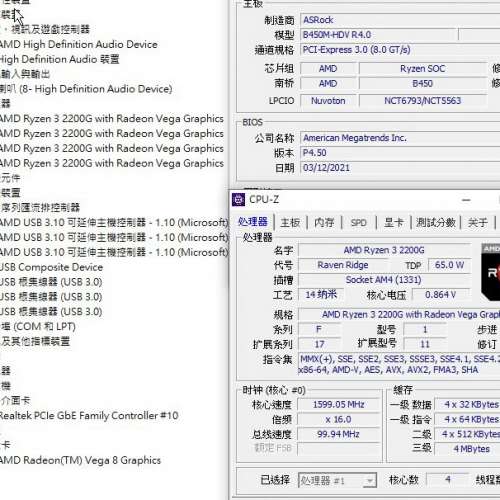Click the 99.94 MHz bus speed field
Viewport: 500px width, 500px height.
[x=338, y=434]
